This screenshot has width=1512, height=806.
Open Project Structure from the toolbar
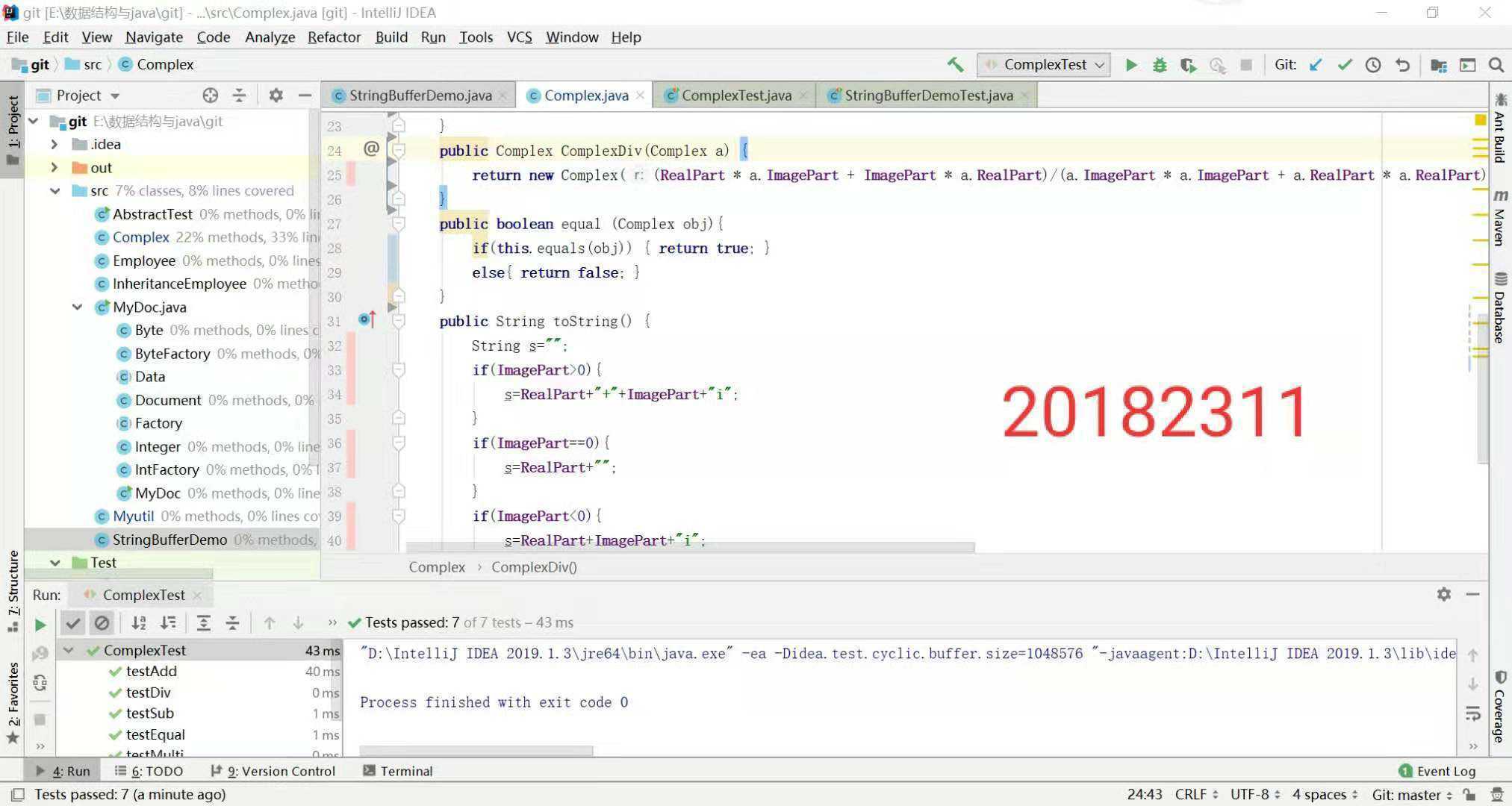1439,65
